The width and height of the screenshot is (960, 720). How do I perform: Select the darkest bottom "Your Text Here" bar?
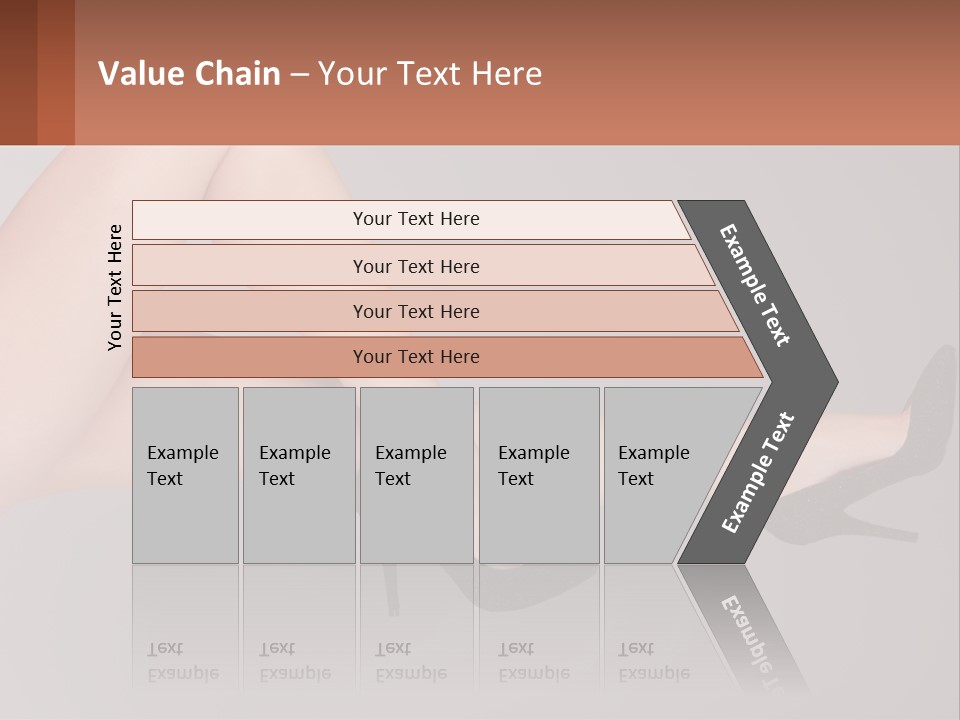415,357
